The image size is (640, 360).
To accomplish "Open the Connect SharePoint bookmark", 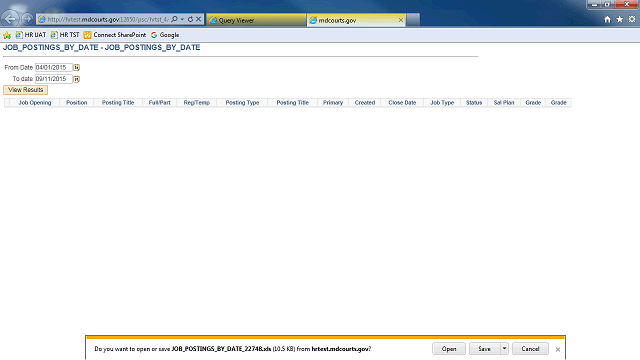I will (x=115, y=35).
